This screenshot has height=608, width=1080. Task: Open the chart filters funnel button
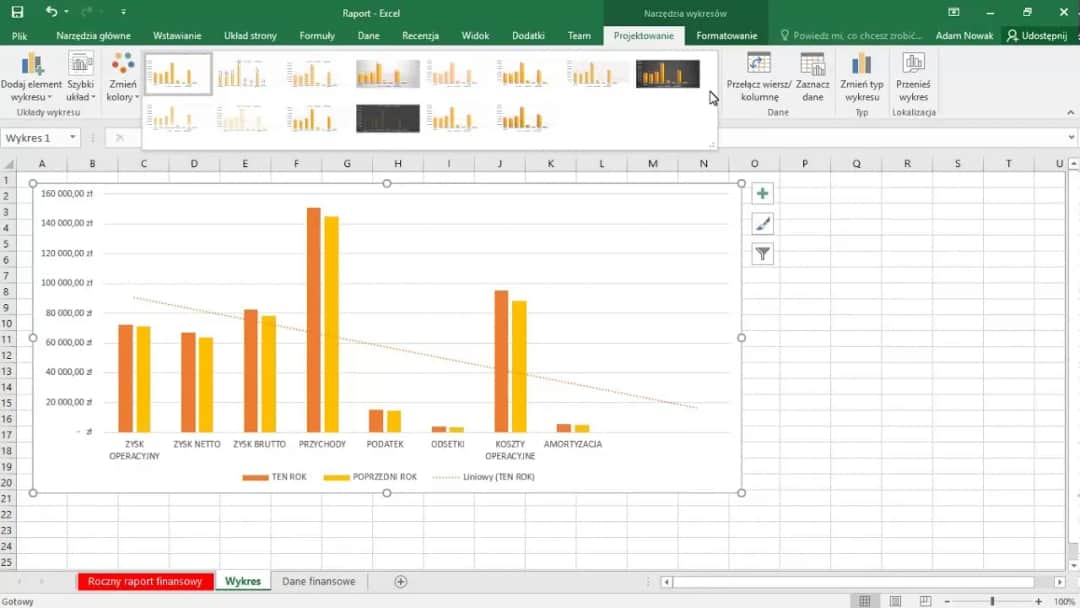pos(763,254)
